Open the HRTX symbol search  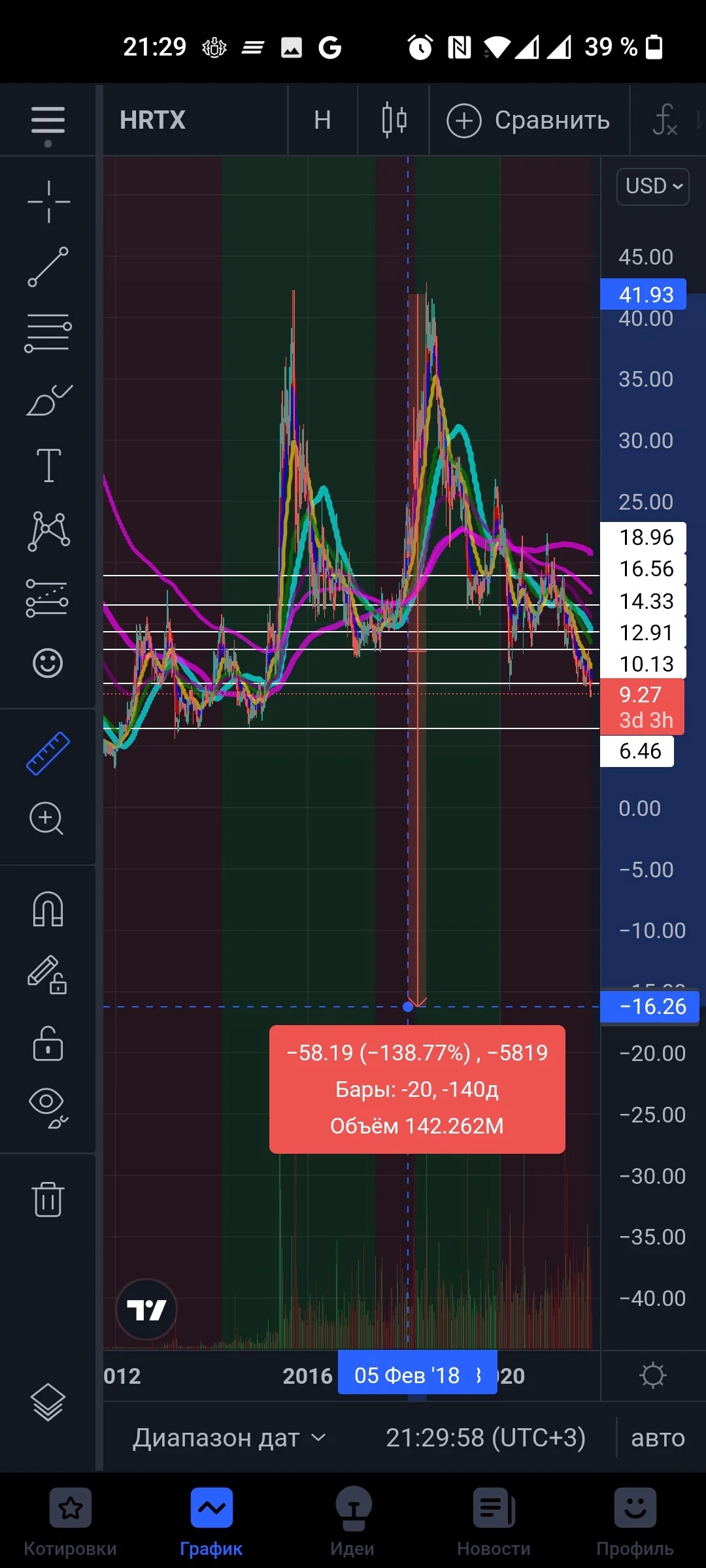[x=153, y=120]
